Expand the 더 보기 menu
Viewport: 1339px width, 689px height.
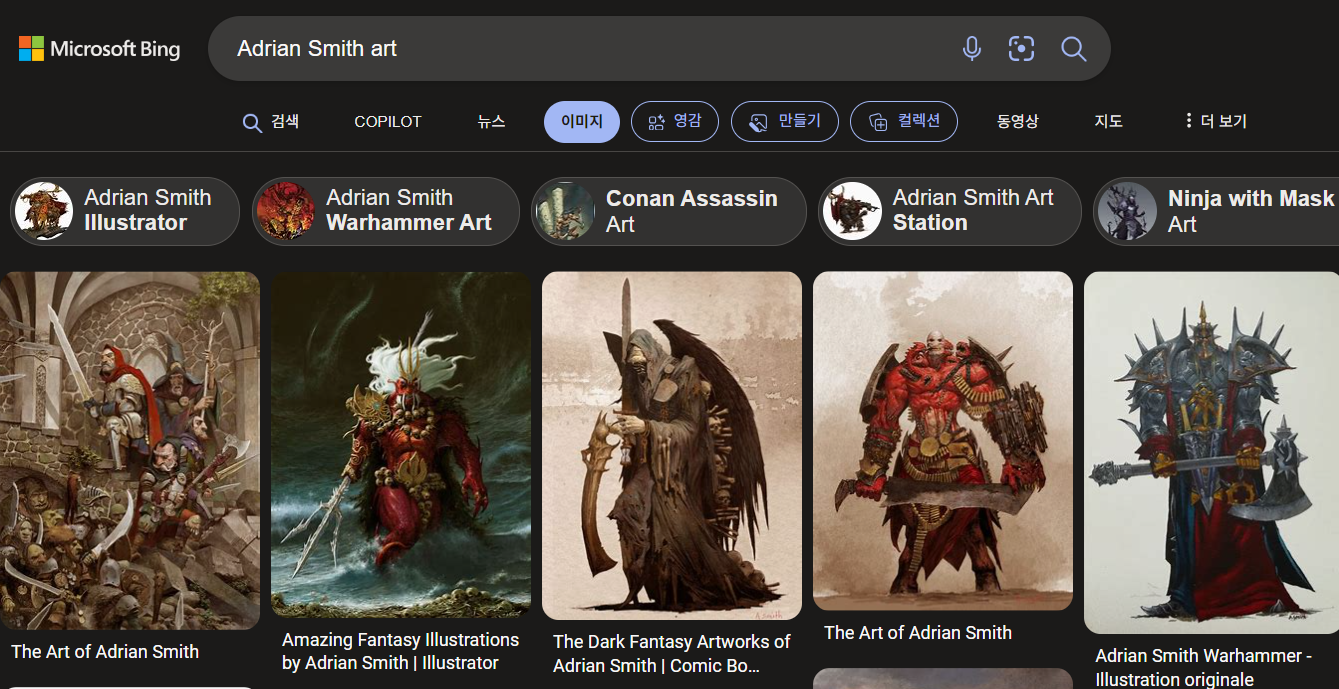click(1215, 122)
